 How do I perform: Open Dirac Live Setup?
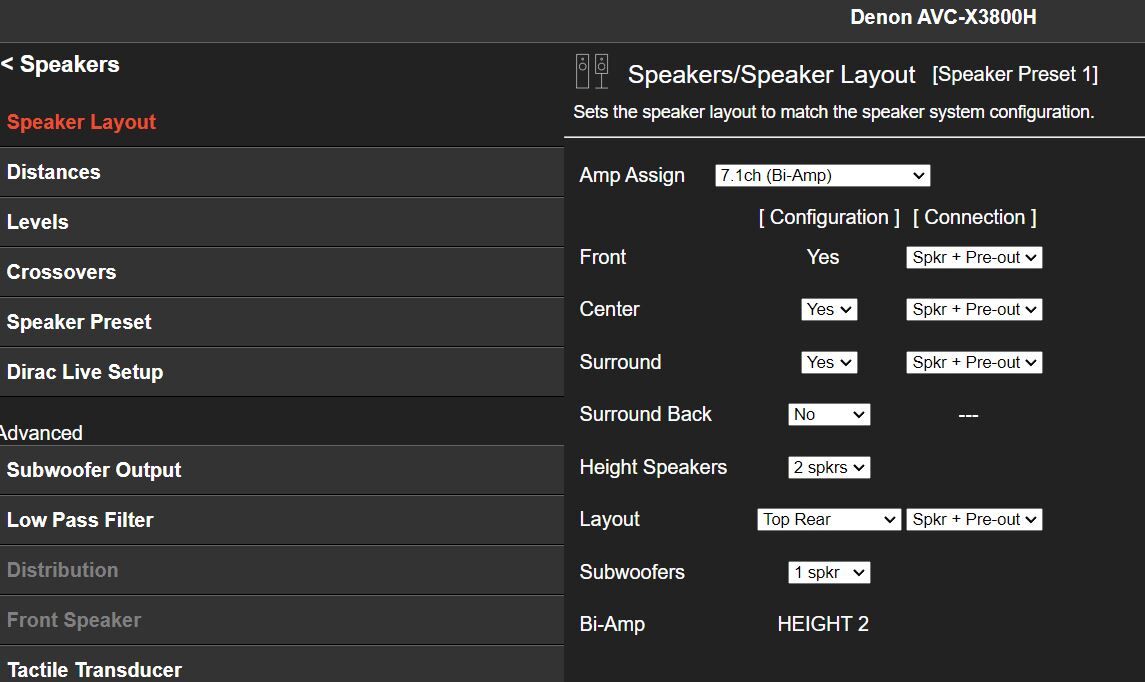[85, 372]
